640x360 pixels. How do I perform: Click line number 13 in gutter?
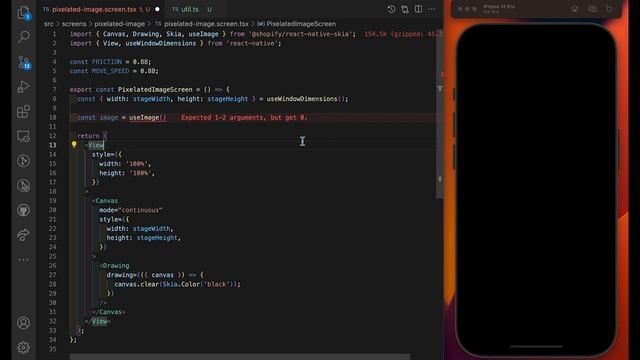coord(53,145)
